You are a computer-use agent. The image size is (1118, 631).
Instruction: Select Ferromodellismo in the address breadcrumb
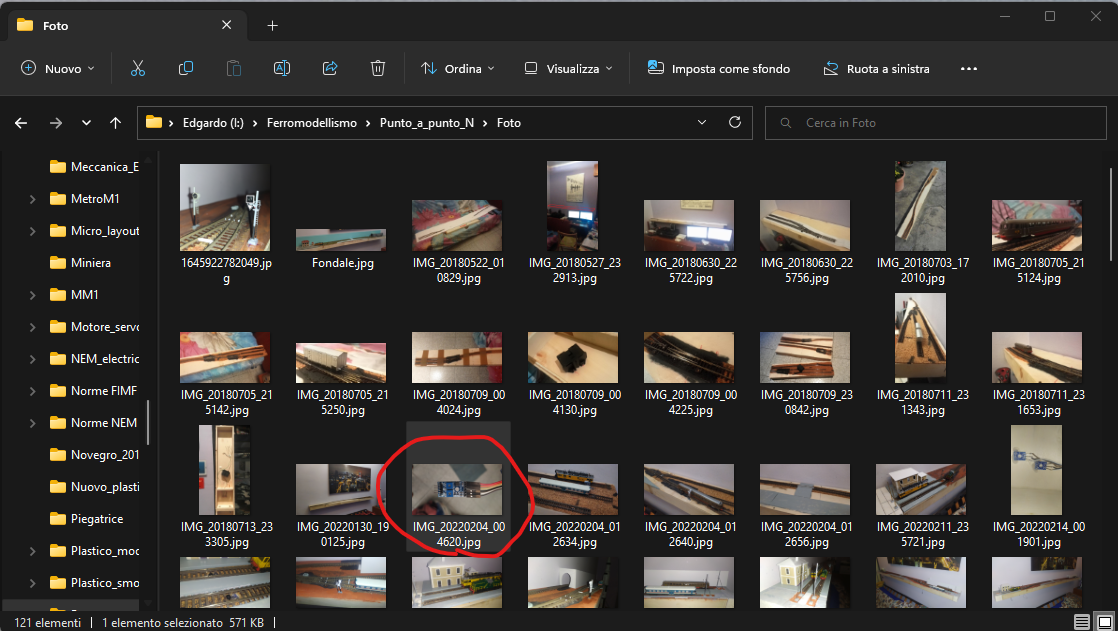(311, 123)
